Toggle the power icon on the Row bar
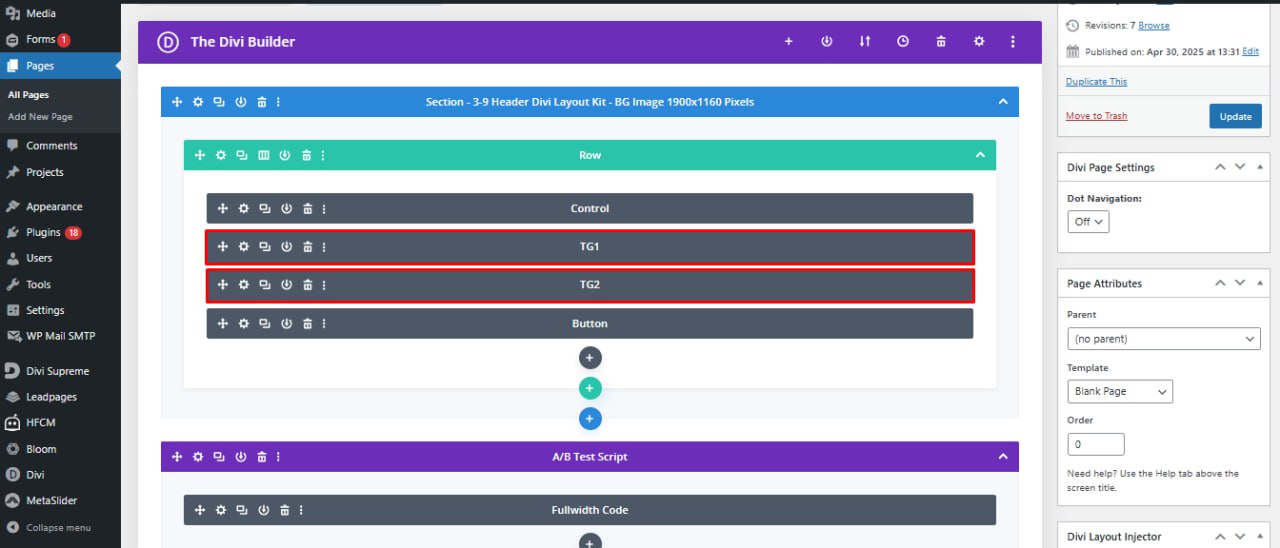The height and width of the screenshot is (548, 1280). [285, 155]
